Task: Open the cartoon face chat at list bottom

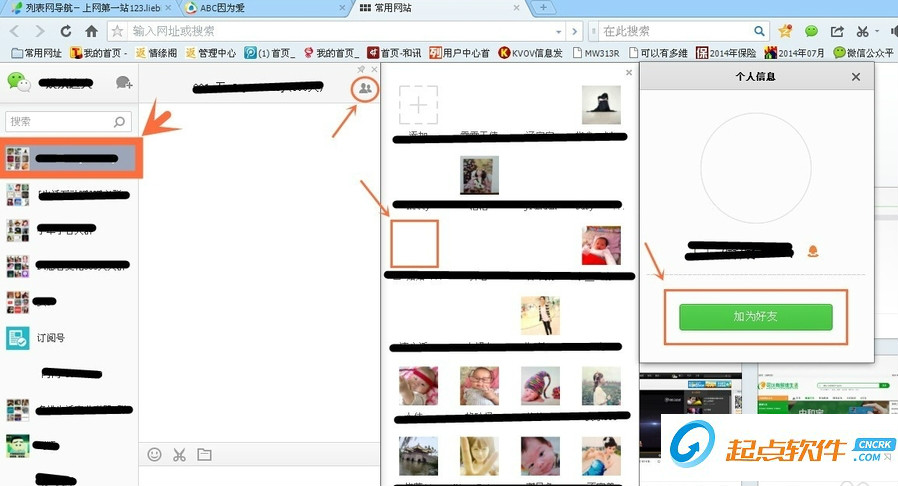Action: point(18,446)
